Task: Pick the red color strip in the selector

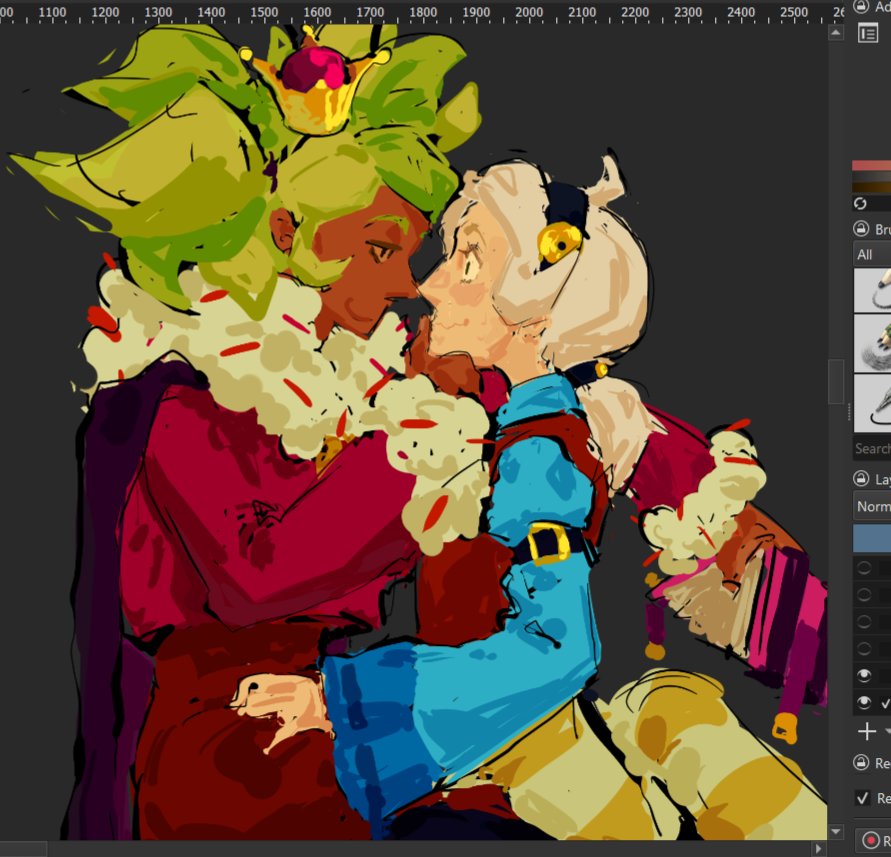Action: point(872,165)
